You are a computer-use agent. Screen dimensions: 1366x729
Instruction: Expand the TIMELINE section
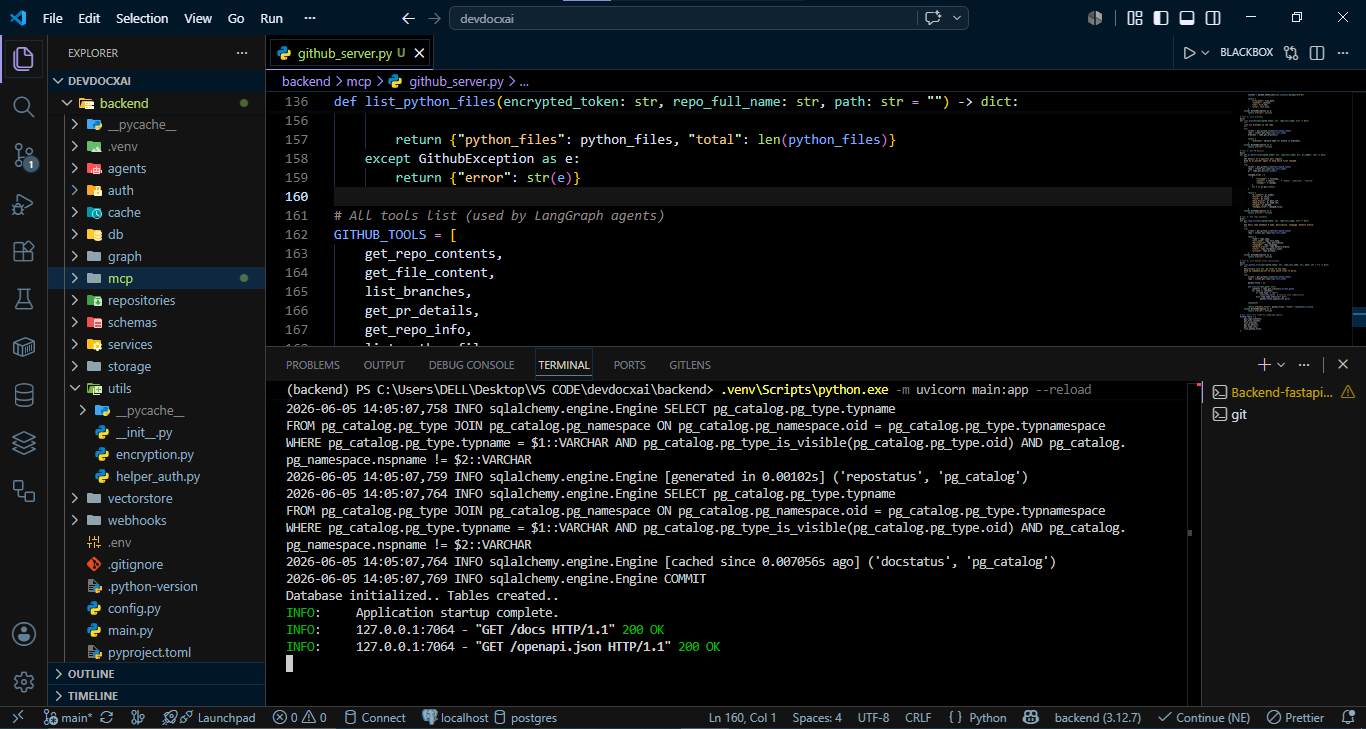[x=157, y=696]
